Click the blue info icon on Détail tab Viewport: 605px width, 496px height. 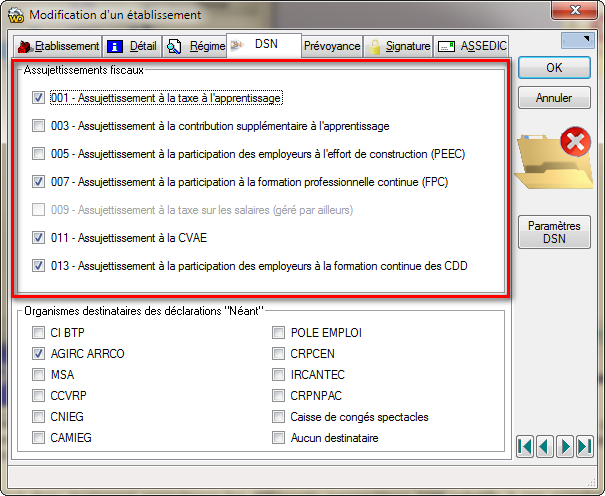[x=116, y=46]
